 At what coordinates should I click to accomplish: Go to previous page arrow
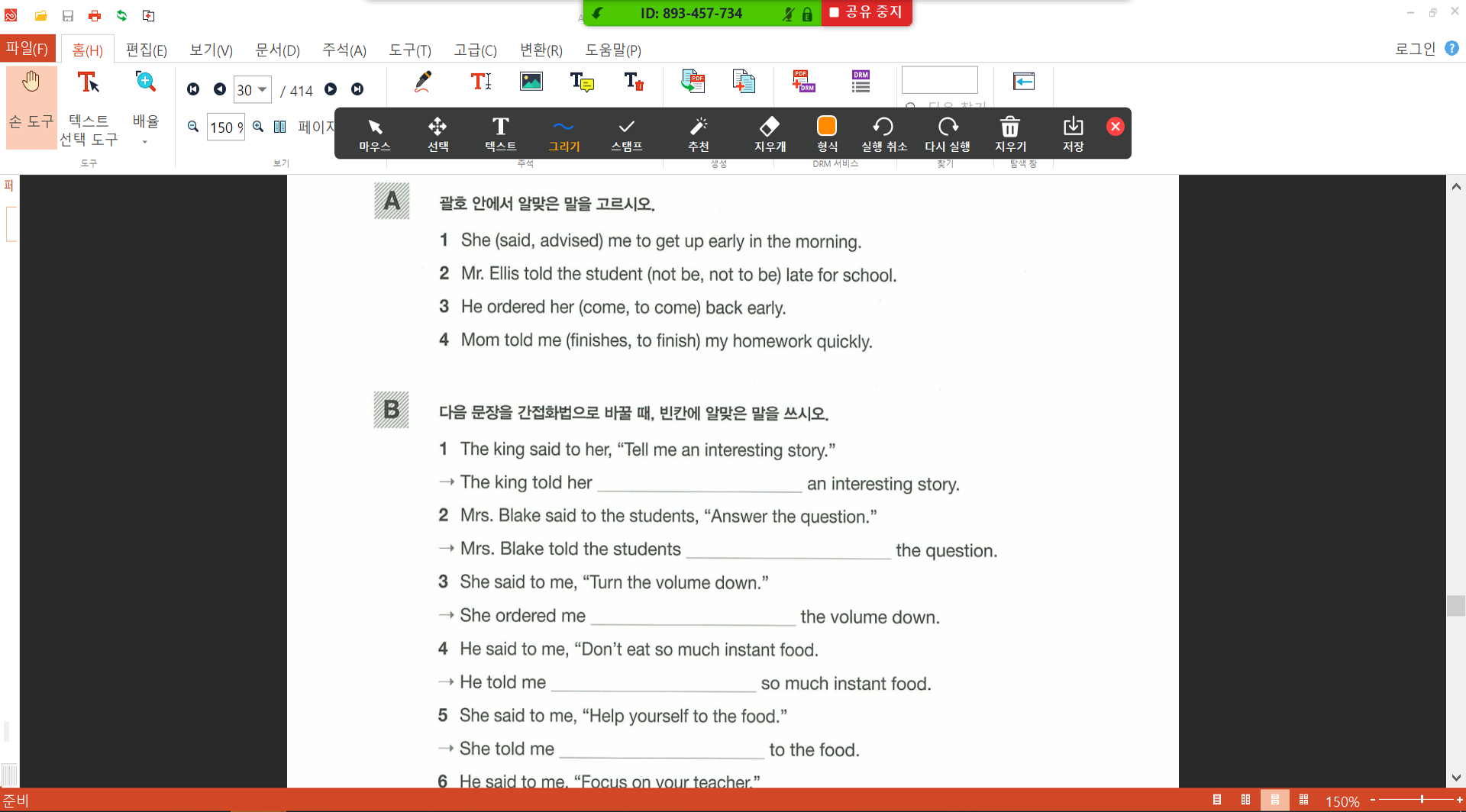(x=219, y=89)
